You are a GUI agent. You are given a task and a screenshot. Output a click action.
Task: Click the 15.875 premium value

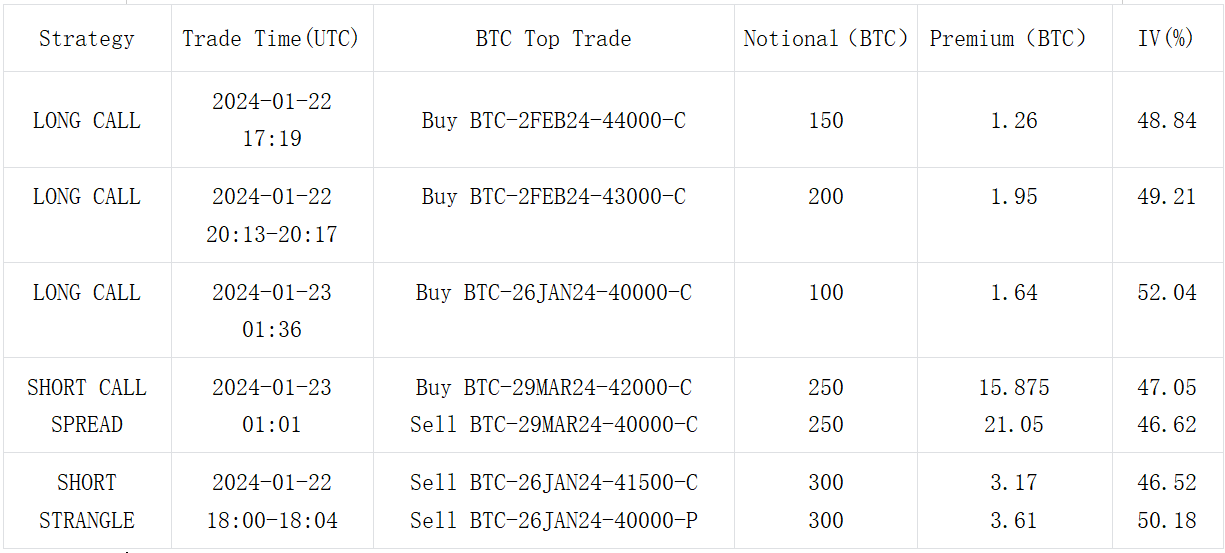[x=1013, y=388]
